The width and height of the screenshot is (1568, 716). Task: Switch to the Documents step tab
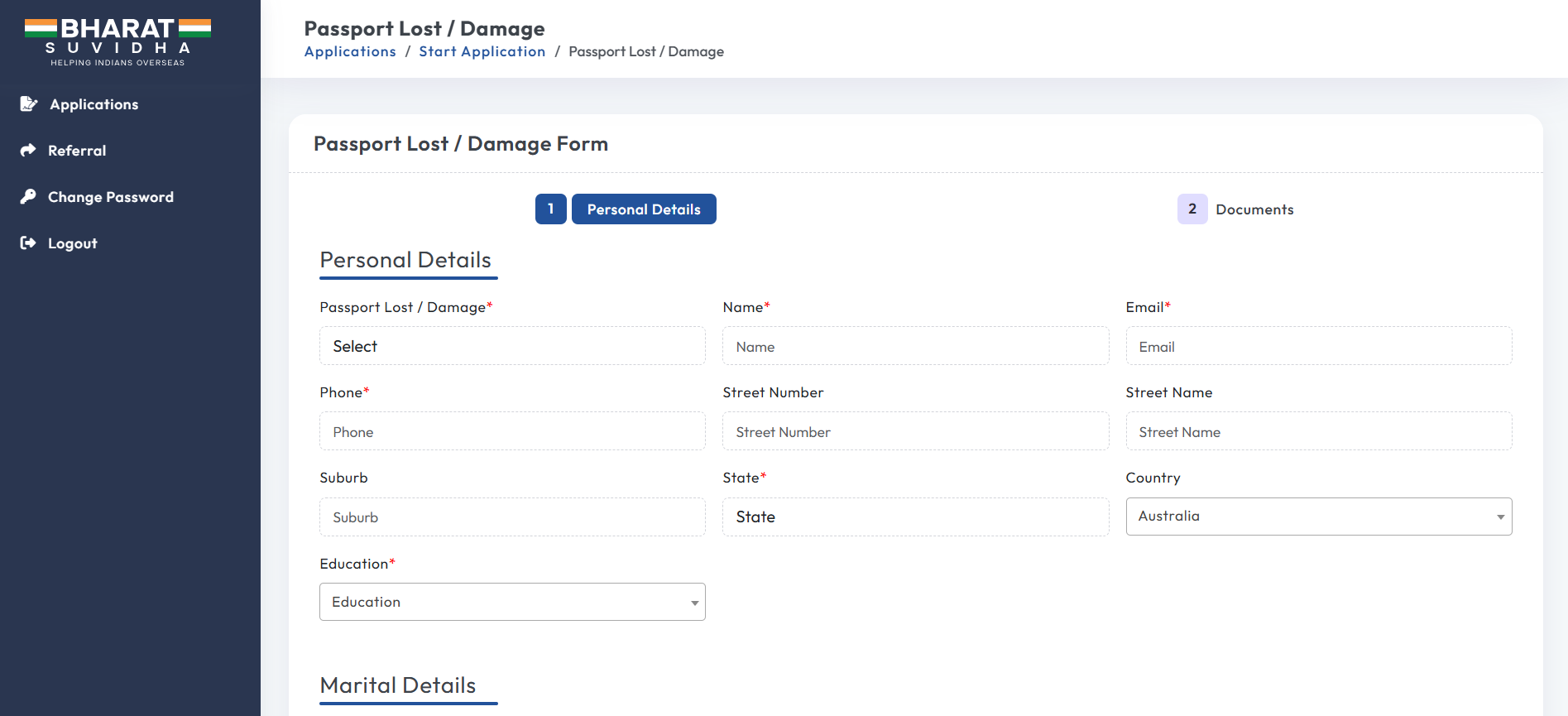point(1254,209)
